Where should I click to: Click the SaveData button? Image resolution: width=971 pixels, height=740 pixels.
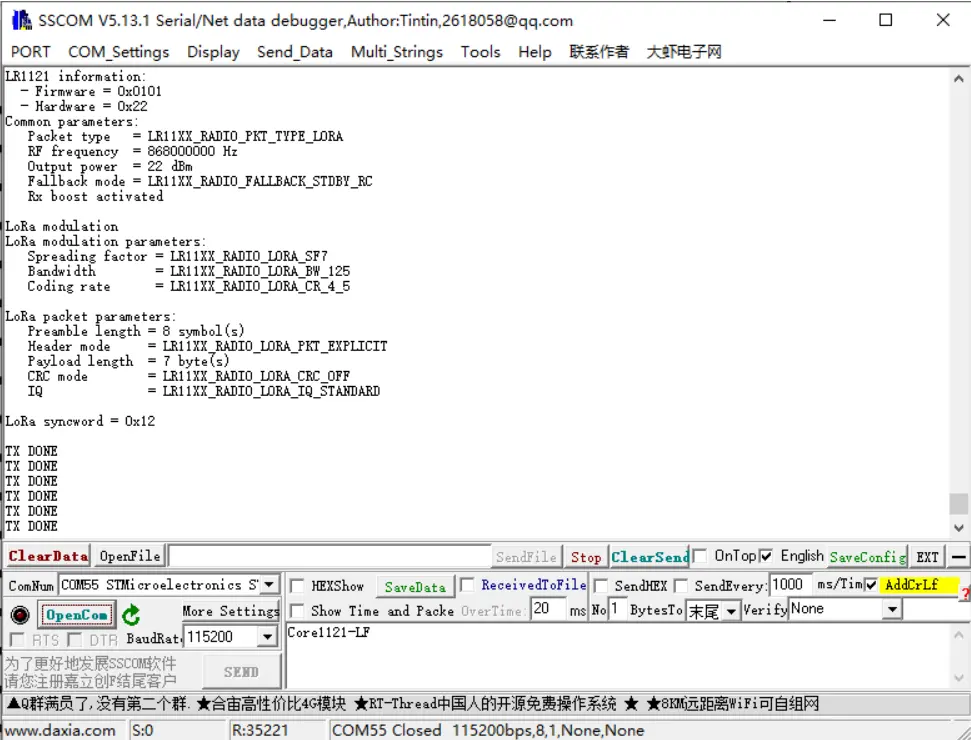tap(415, 587)
